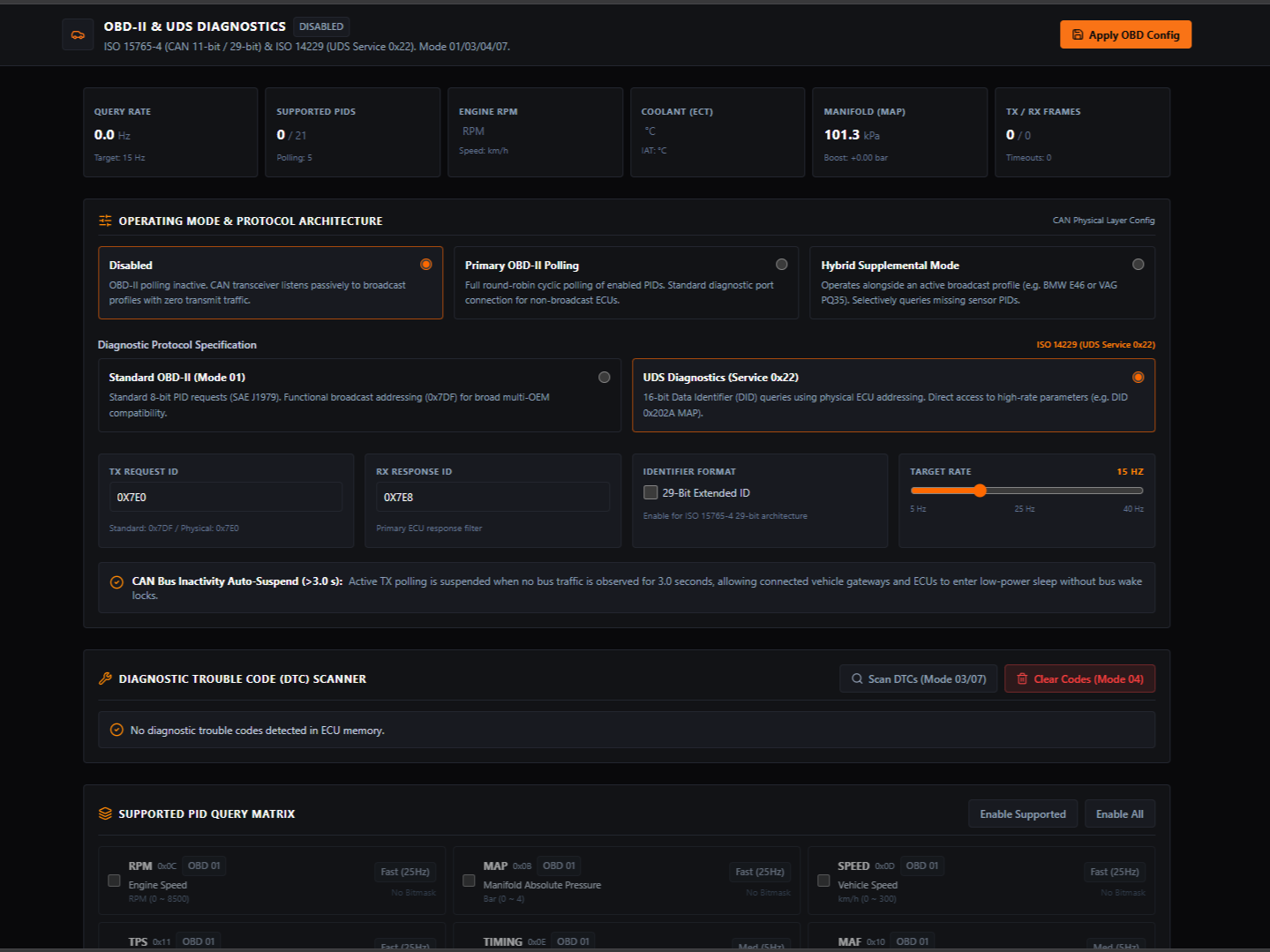This screenshot has height=952, width=1270.
Task: Open the CAN Physical Layer Config link
Action: click(x=1103, y=221)
